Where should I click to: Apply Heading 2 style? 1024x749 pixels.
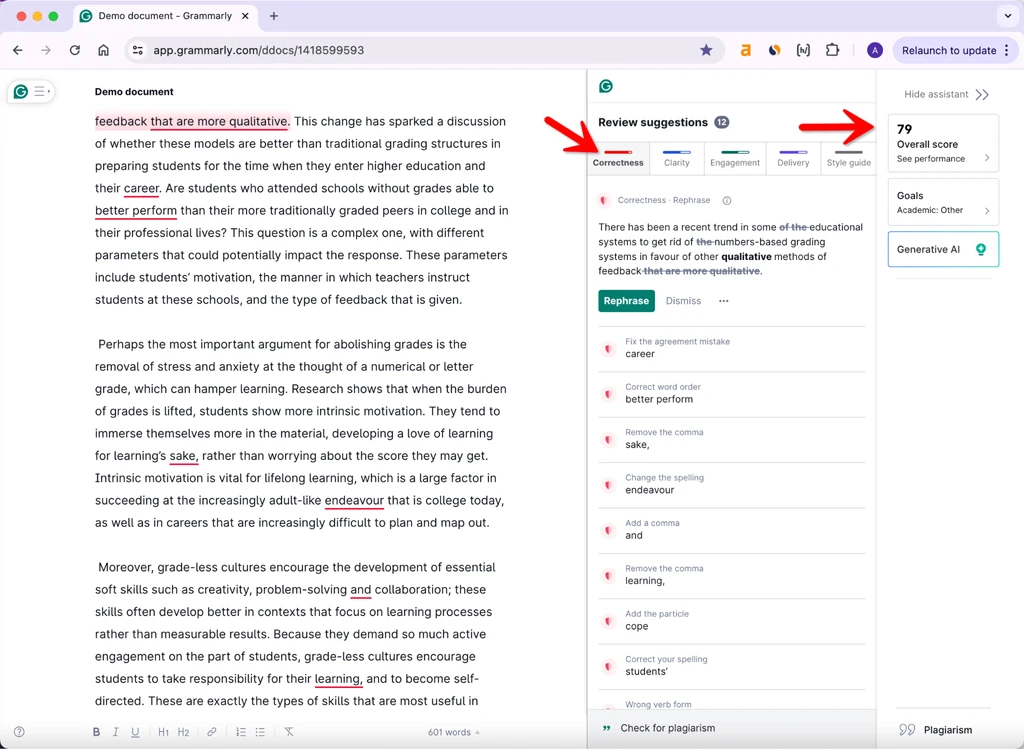pyautogui.click(x=184, y=732)
